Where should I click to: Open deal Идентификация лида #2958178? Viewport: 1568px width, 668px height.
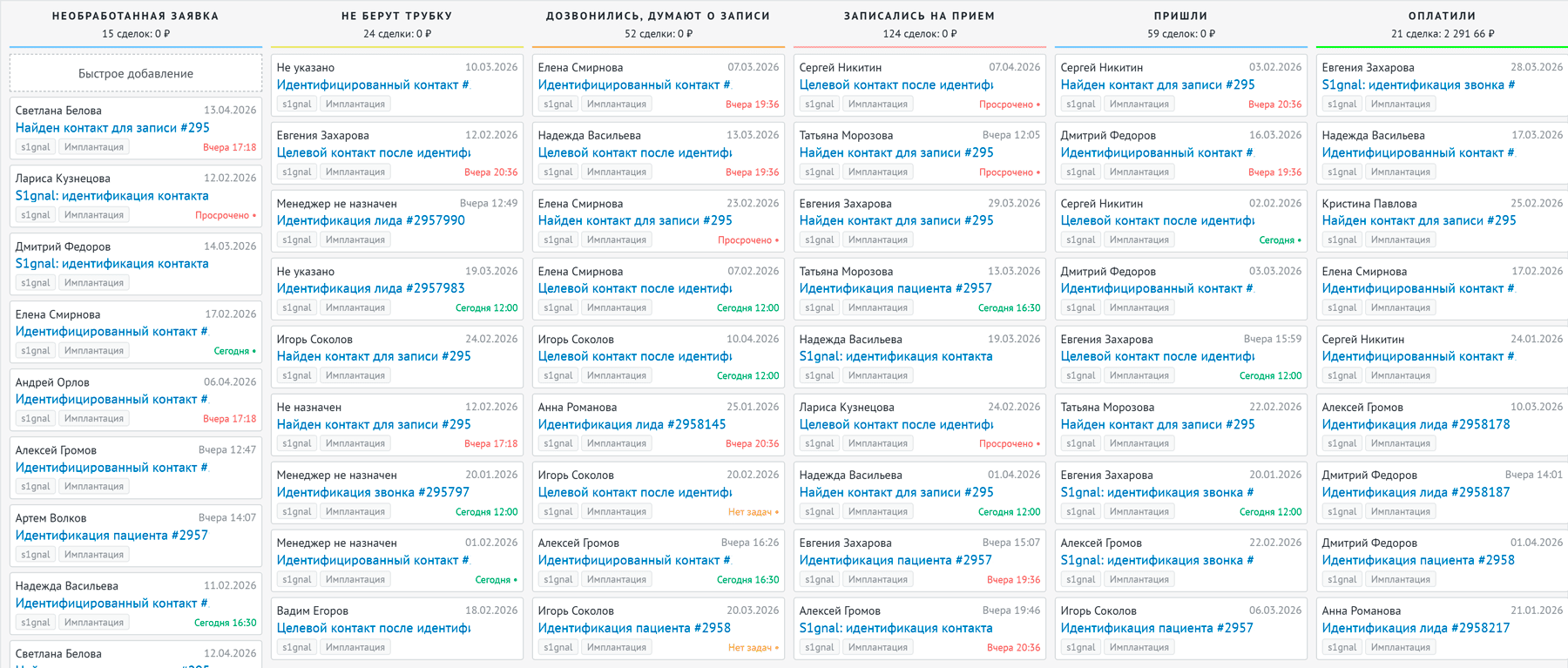(1416, 425)
